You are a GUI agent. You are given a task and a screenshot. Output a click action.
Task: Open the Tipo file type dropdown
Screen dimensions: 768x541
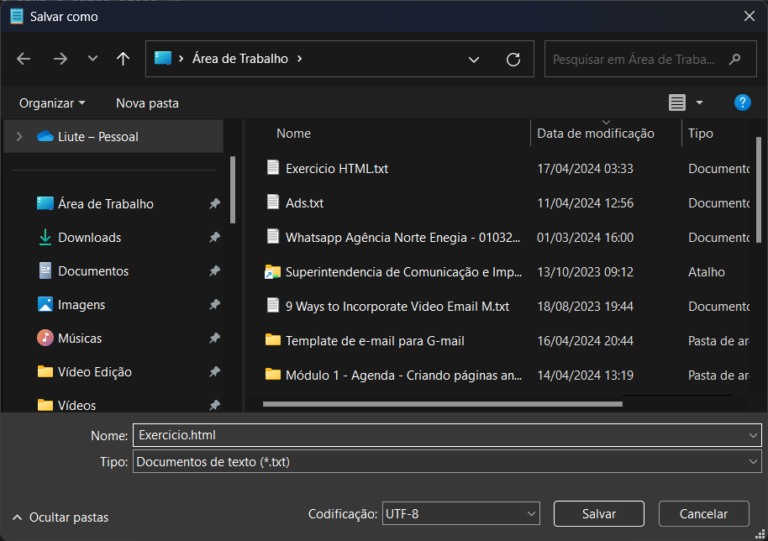coord(446,462)
